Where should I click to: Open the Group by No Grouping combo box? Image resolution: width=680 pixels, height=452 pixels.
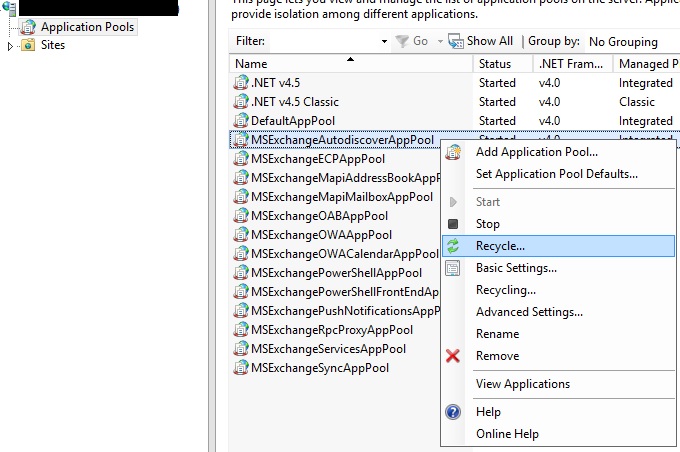[x=632, y=42]
